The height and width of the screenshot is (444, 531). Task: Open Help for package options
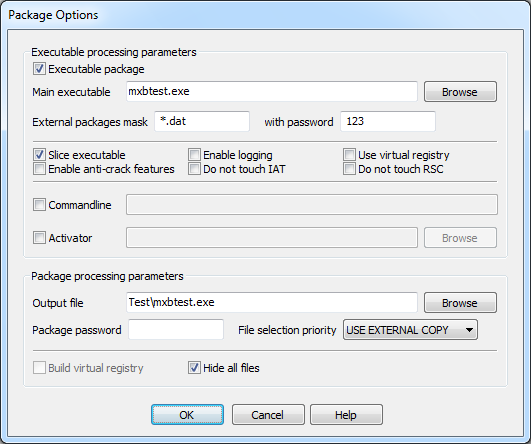[346, 415]
